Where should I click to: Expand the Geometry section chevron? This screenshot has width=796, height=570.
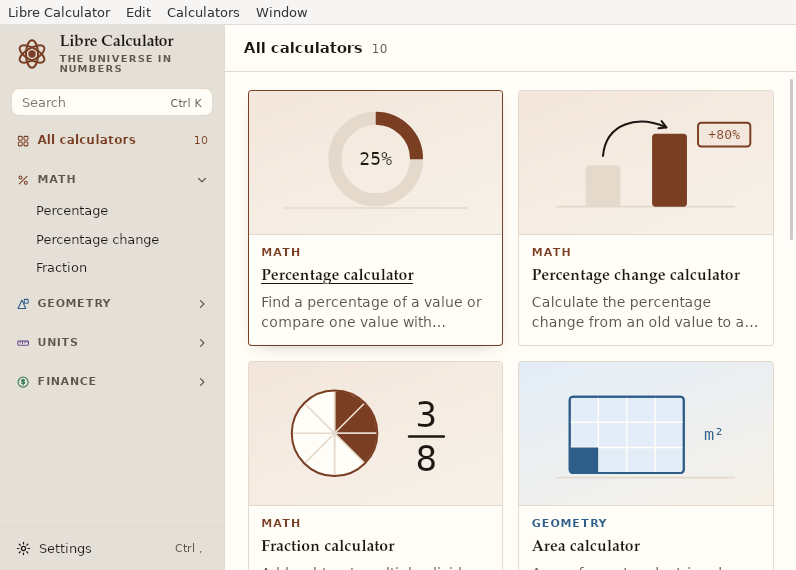point(202,304)
